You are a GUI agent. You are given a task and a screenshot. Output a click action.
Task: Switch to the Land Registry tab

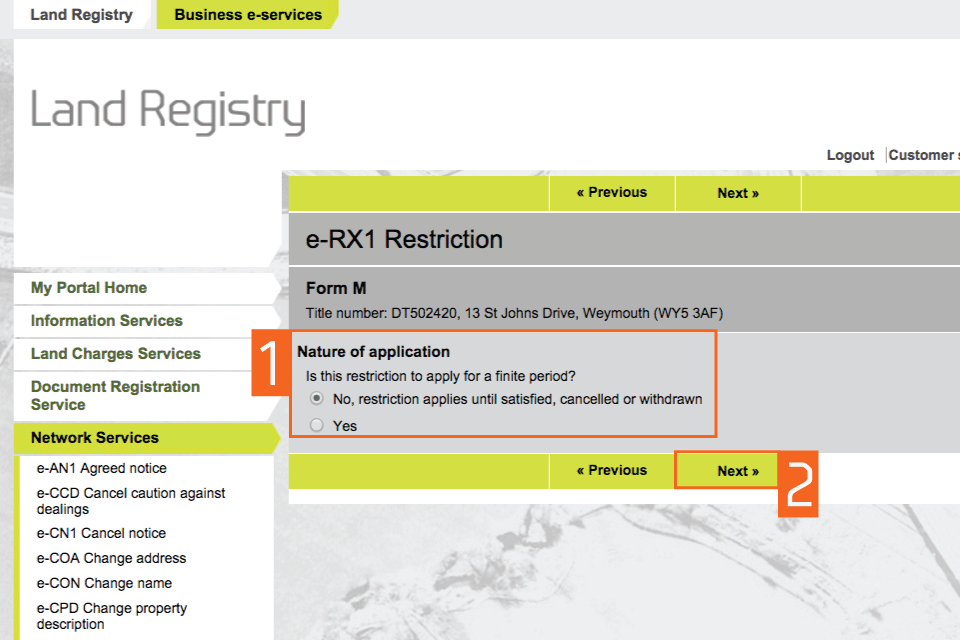click(x=81, y=15)
